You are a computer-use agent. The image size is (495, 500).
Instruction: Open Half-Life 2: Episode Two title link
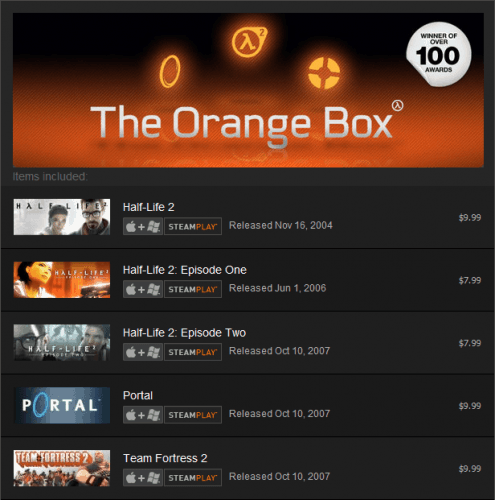(184, 333)
